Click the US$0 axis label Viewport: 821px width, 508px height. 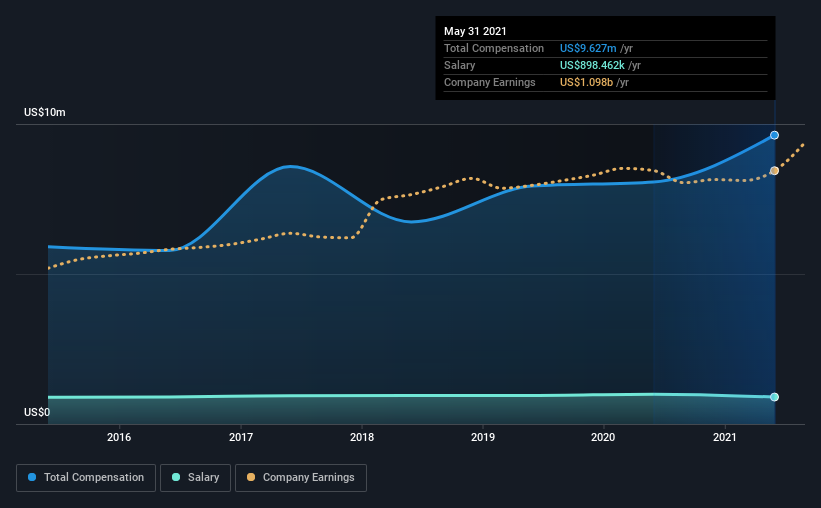click(x=37, y=413)
